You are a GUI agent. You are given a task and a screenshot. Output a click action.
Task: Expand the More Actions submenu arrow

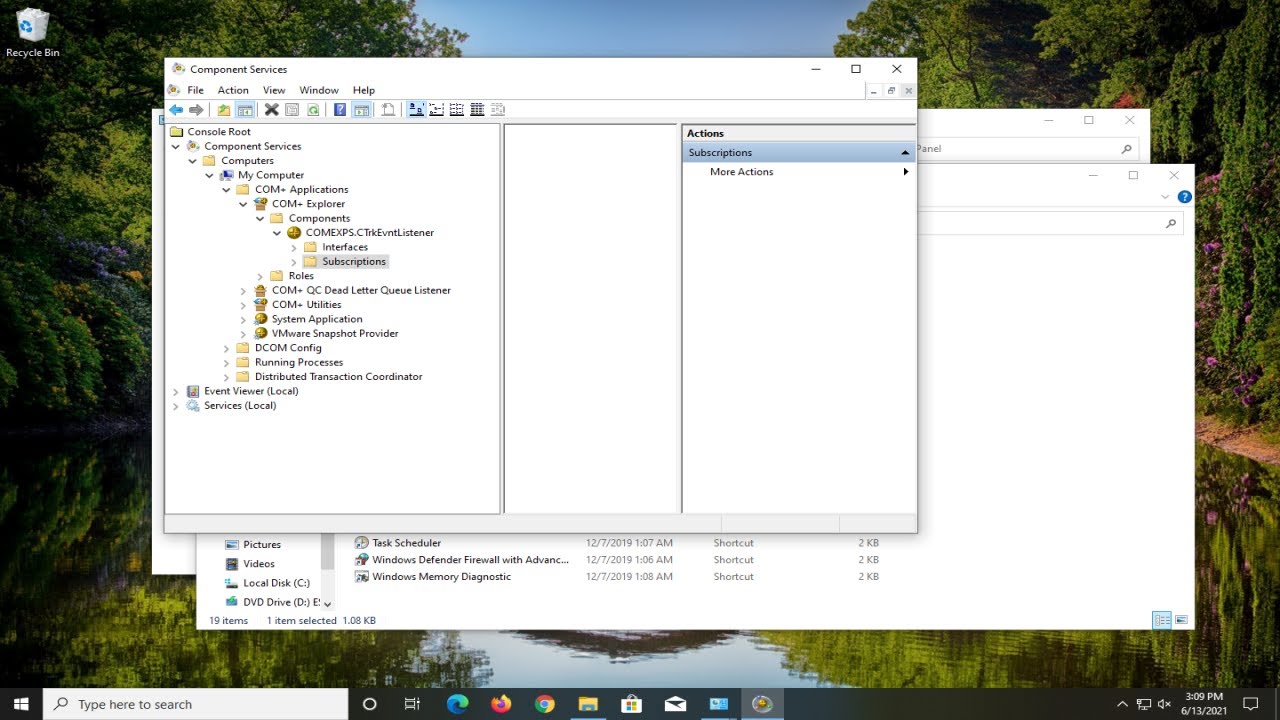coord(906,172)
